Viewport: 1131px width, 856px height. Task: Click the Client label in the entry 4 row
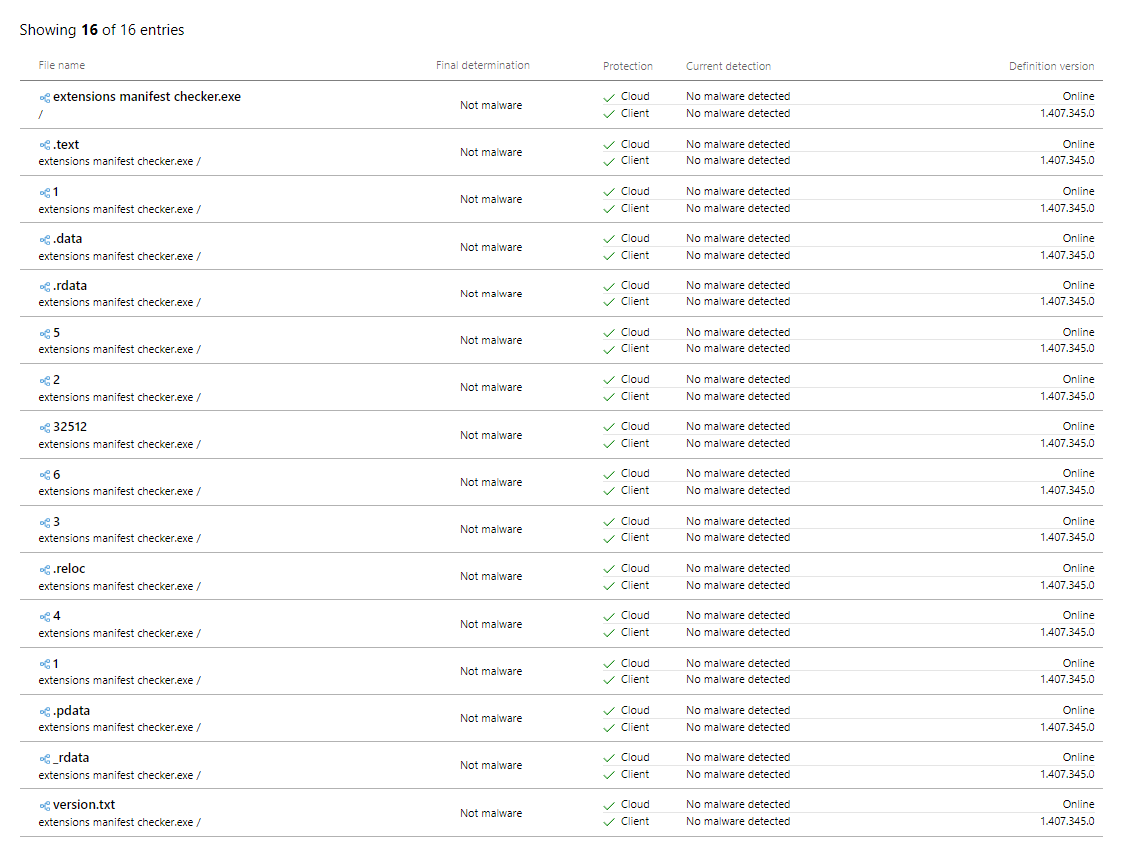(x=635, y=632)
